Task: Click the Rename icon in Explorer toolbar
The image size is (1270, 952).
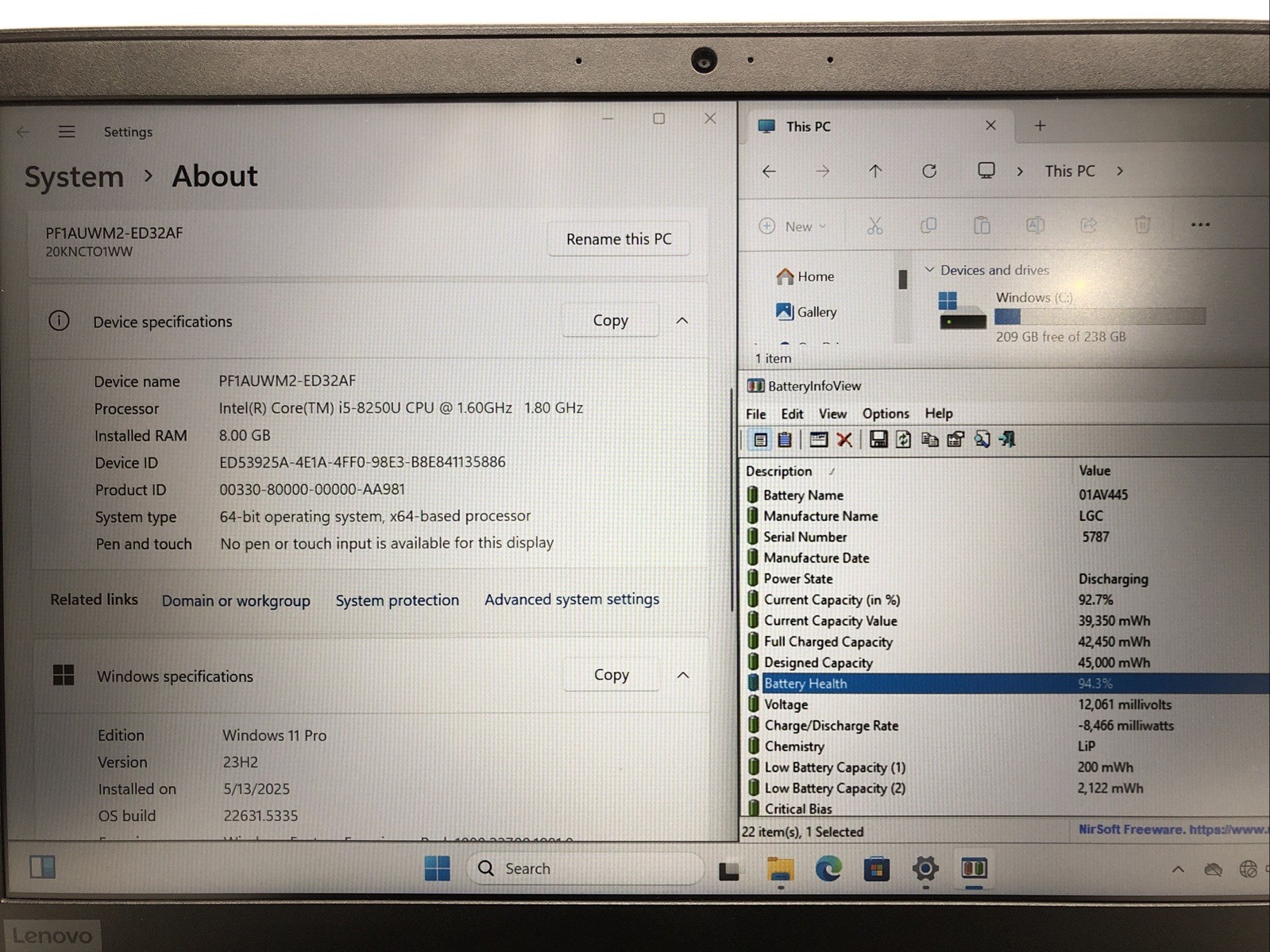Action: pyautogui.click(x=1035, y=225)
